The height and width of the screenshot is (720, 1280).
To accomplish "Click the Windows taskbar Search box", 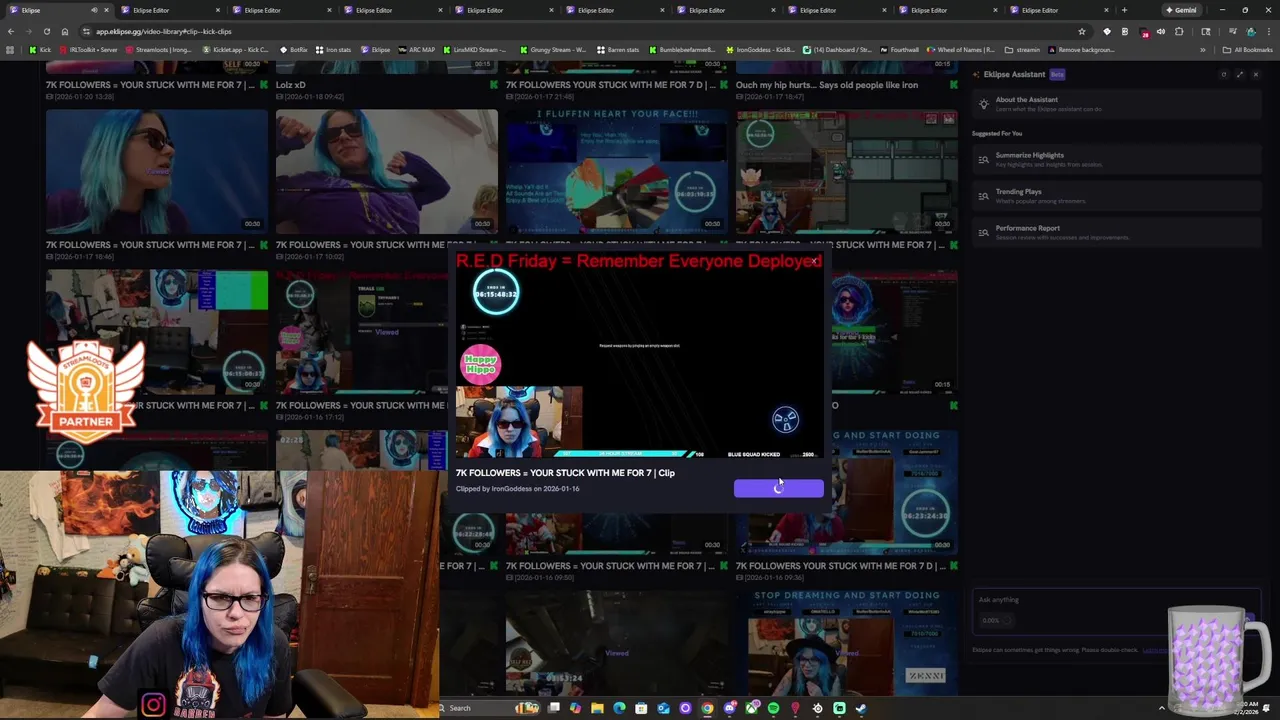I will tap(488, 708).
